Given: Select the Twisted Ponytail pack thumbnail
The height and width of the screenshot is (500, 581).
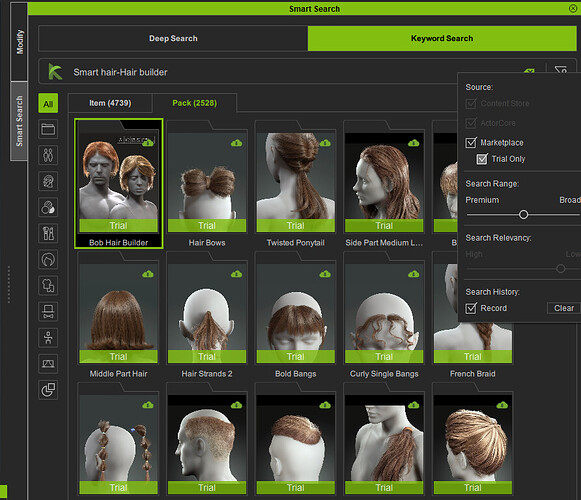Looking at the screenshot, I should coord(295,183).
